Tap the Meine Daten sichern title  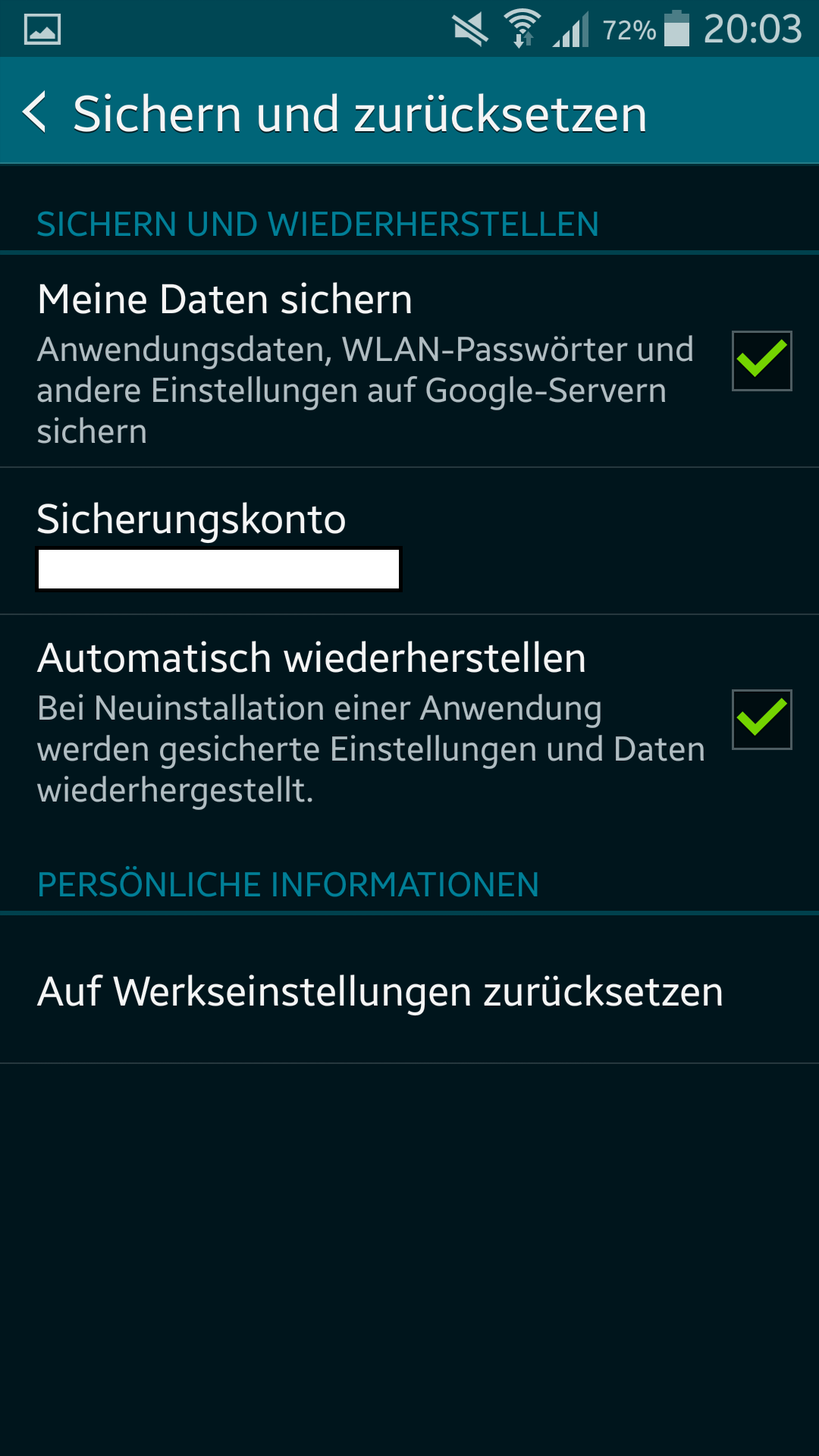click(x=224, y=299)
